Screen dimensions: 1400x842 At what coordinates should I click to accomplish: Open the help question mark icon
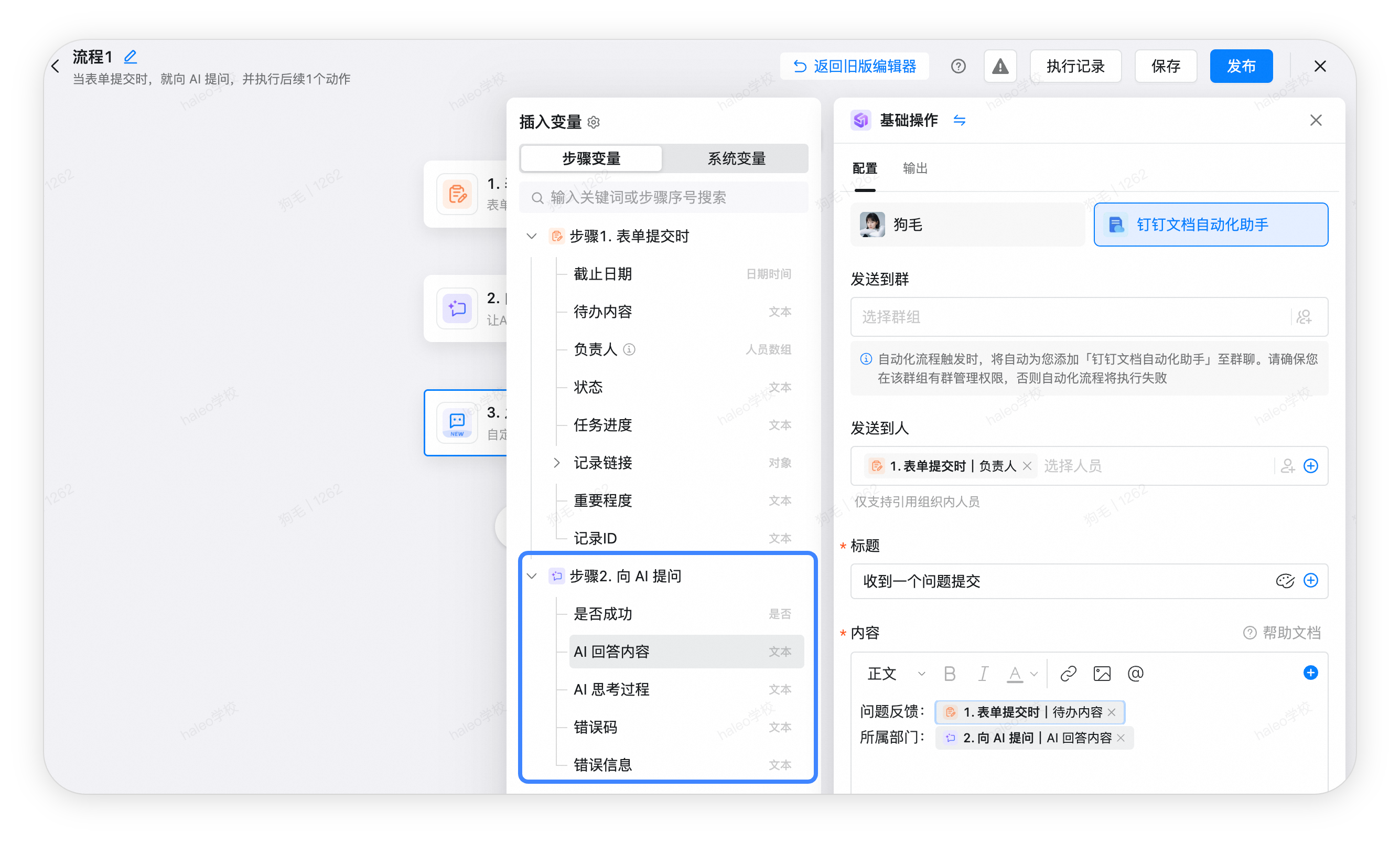click(x=958, y=67)
